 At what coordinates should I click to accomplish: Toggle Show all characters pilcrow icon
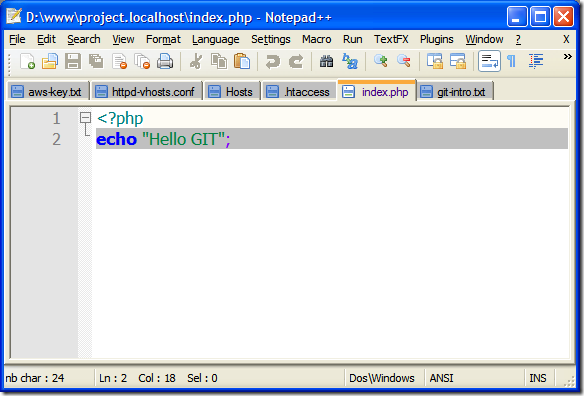pos(512,61)
